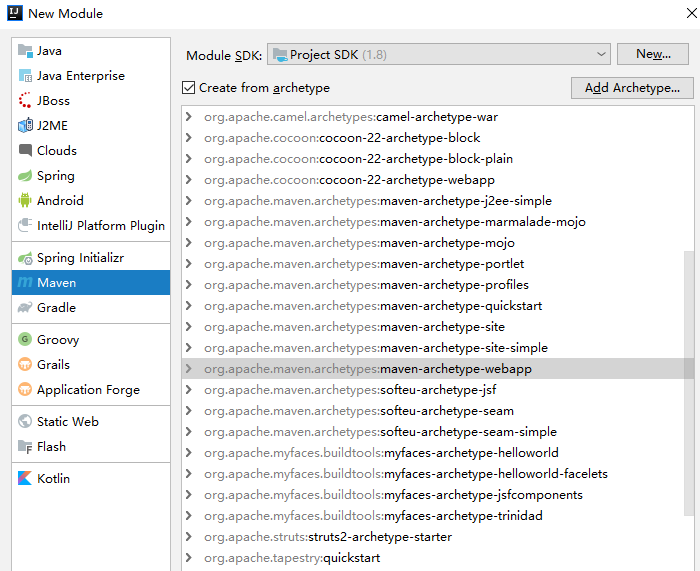Open the Module SDK dropdown
This screenshot has width=700, height=571.
point(440,54)
